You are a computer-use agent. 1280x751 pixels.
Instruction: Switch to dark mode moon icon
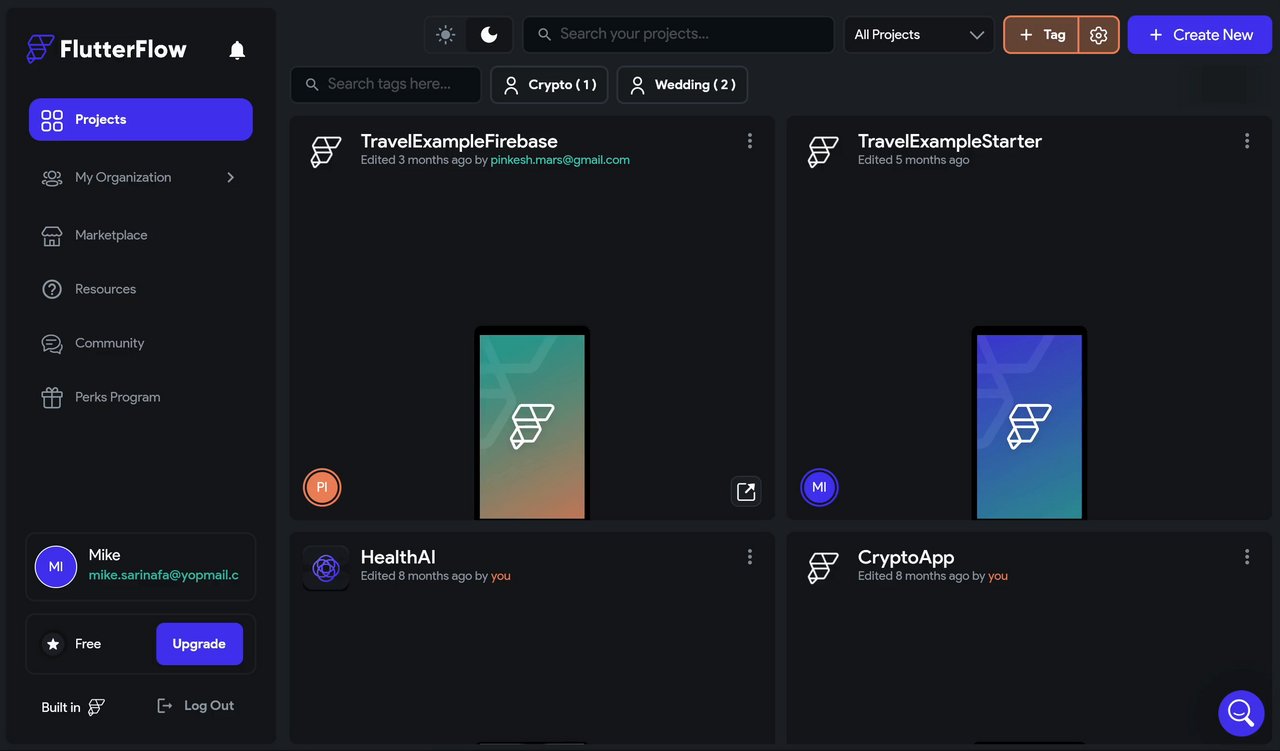(489, 35)
